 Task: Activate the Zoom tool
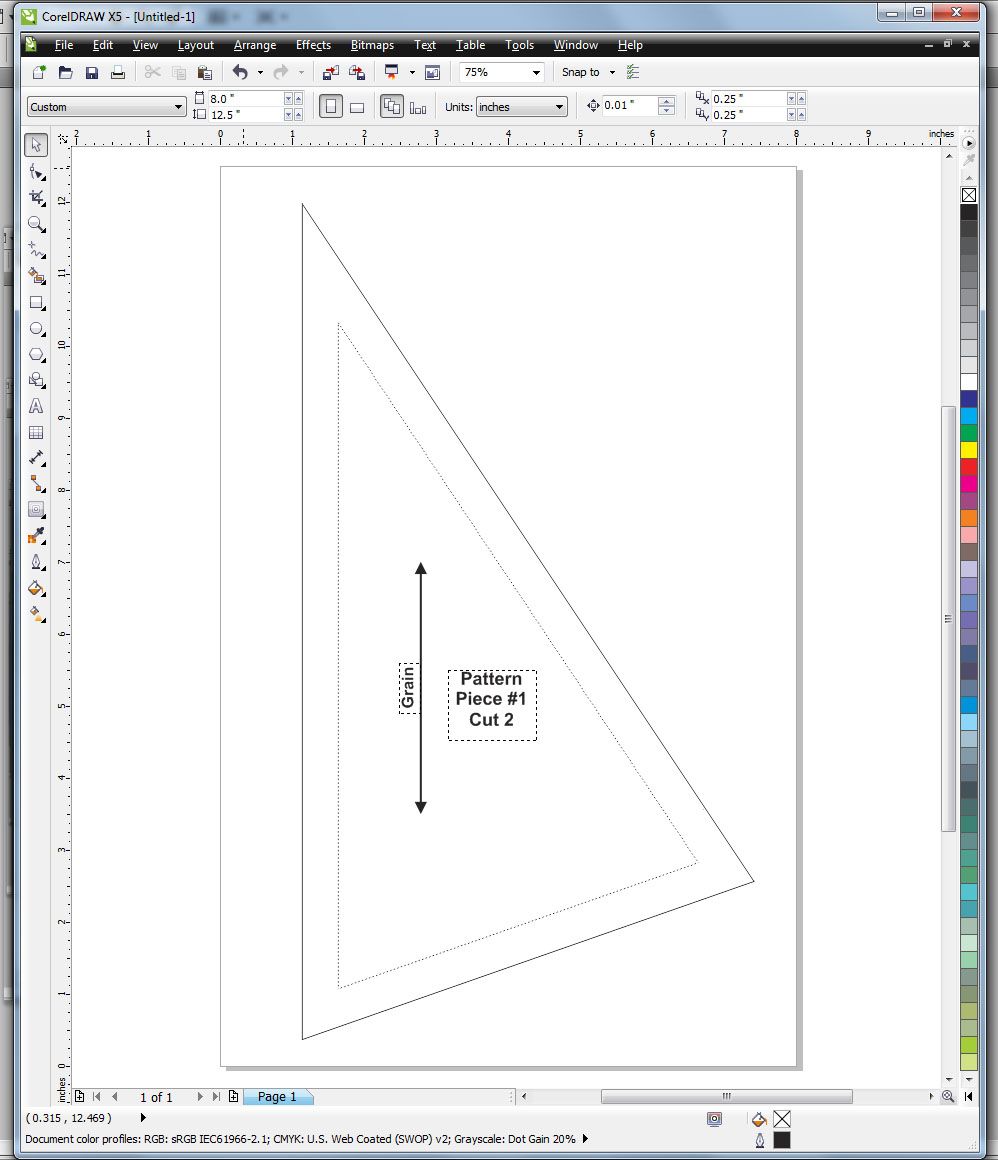pos(36,225)
